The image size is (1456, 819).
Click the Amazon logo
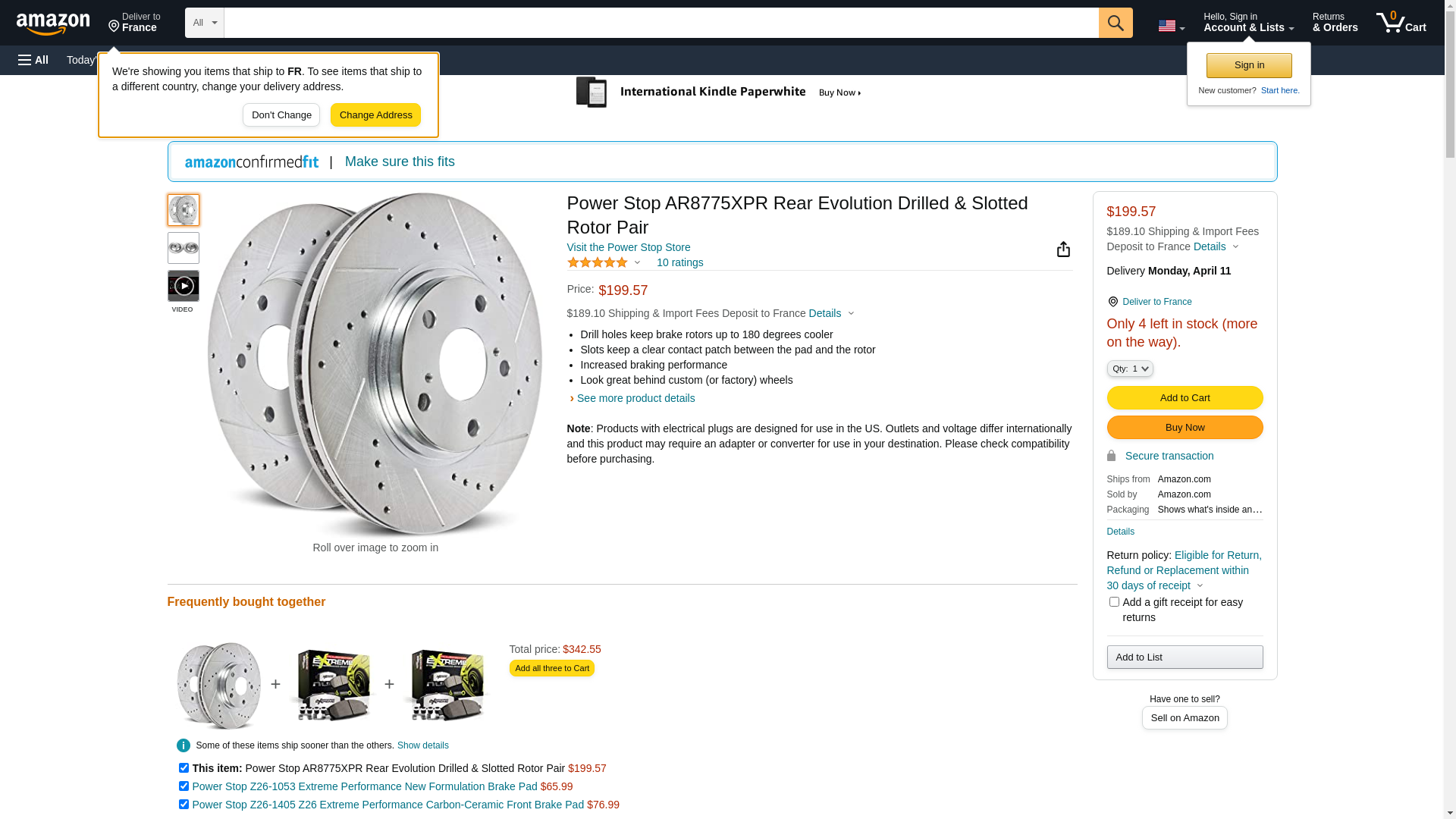pos(53,24)
